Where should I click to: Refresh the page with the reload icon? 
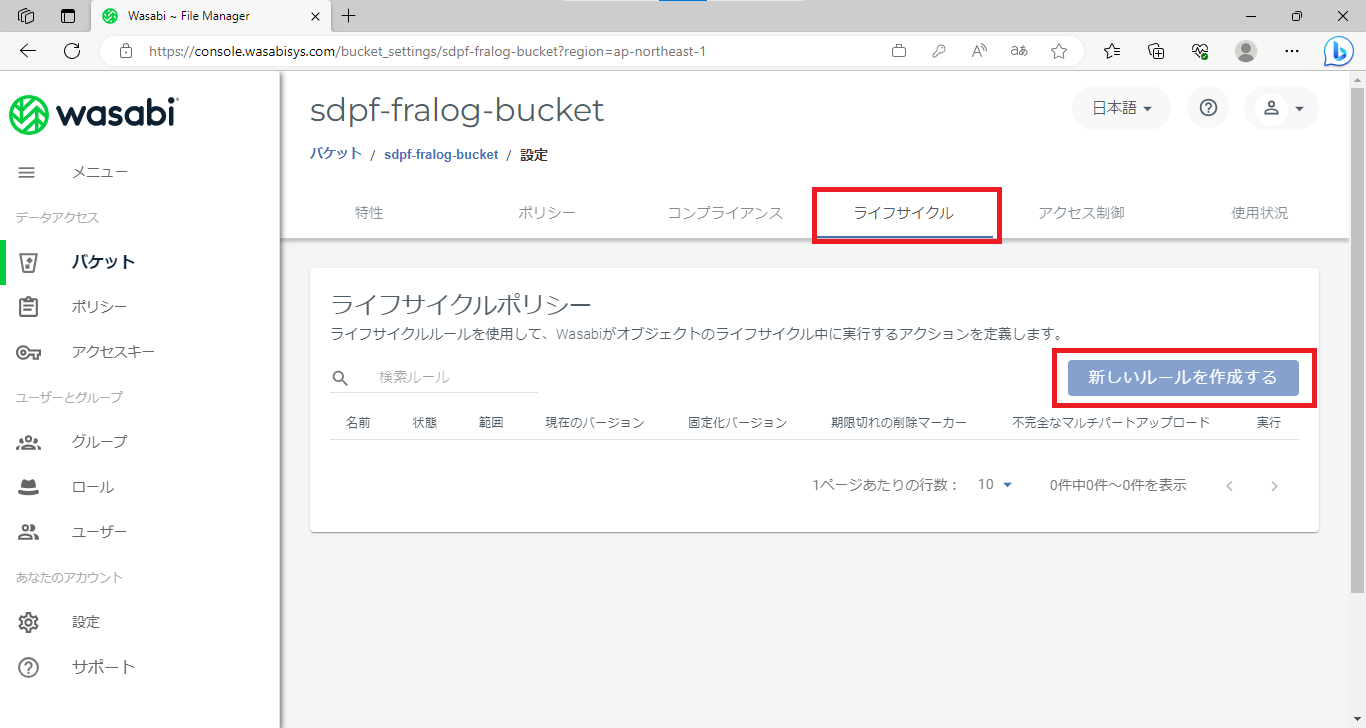[x=72, y=51]
